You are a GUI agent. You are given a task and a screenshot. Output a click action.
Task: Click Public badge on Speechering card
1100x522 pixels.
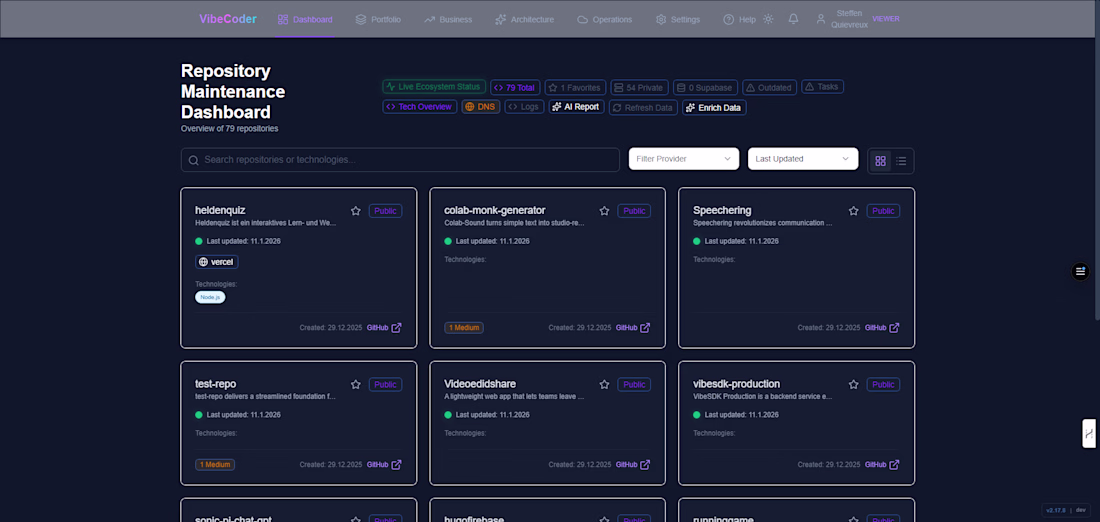(883, 210)
